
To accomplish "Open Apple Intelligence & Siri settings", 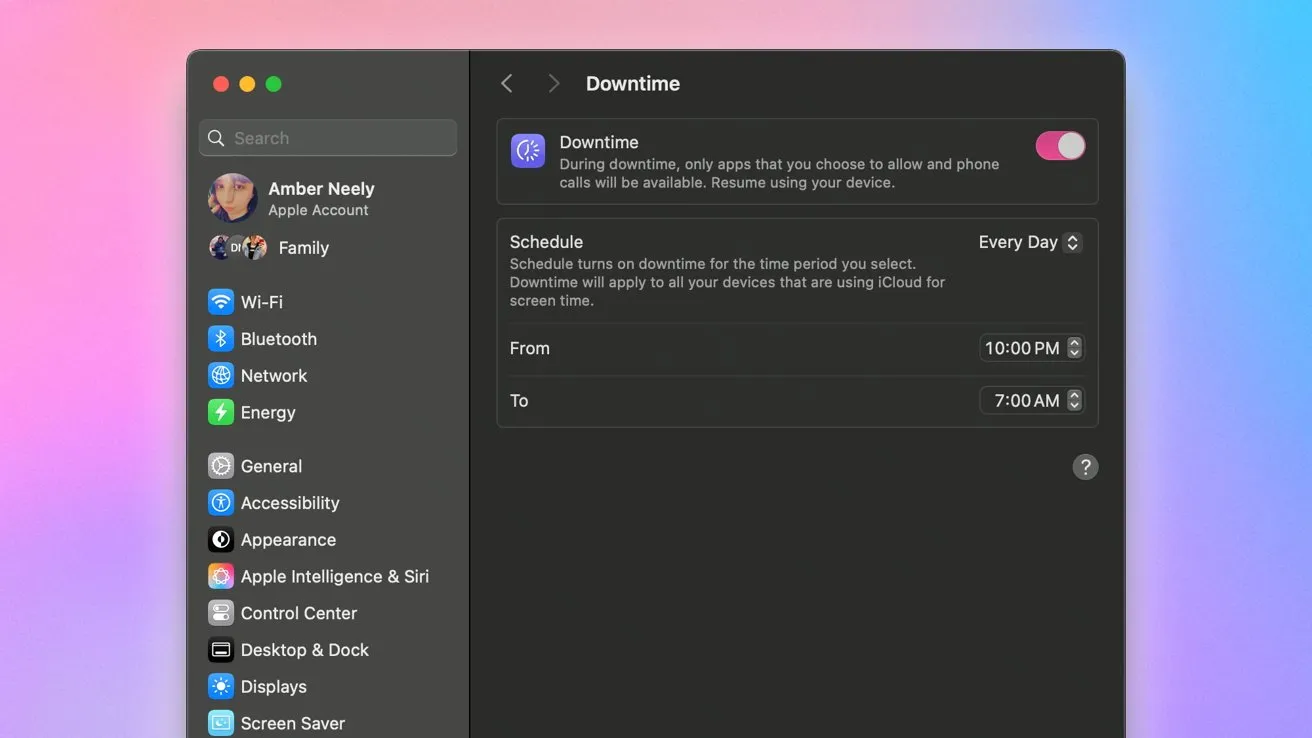I will click(x=334, y=576).
